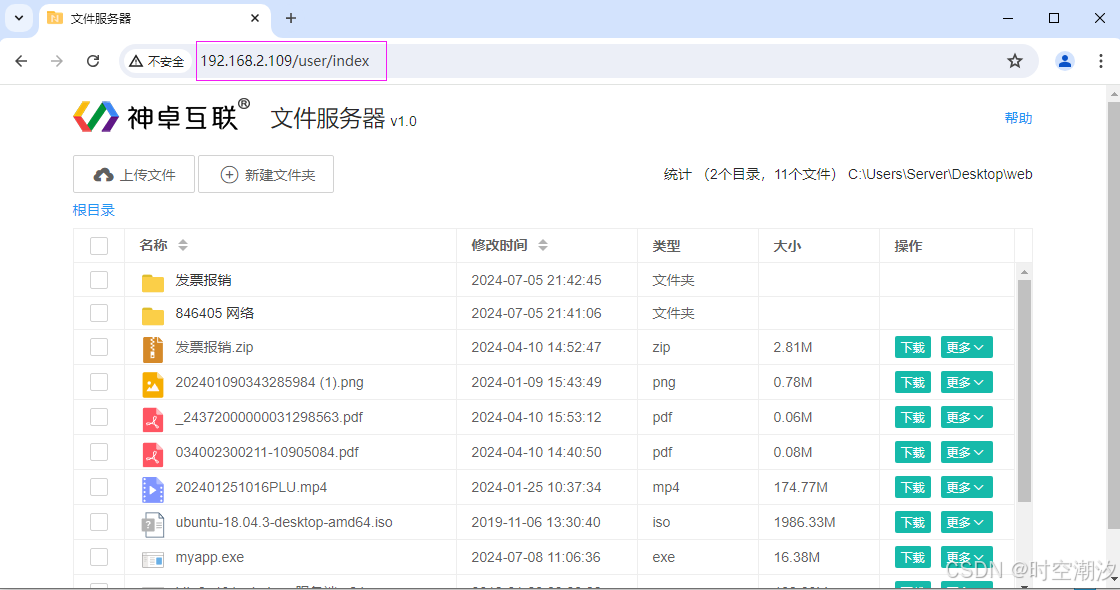Download 034002300211-10905084.pdf with 下载
The width and height of the screenshot is (1120, 590).
pyautogui.click(x=913, y=452)
